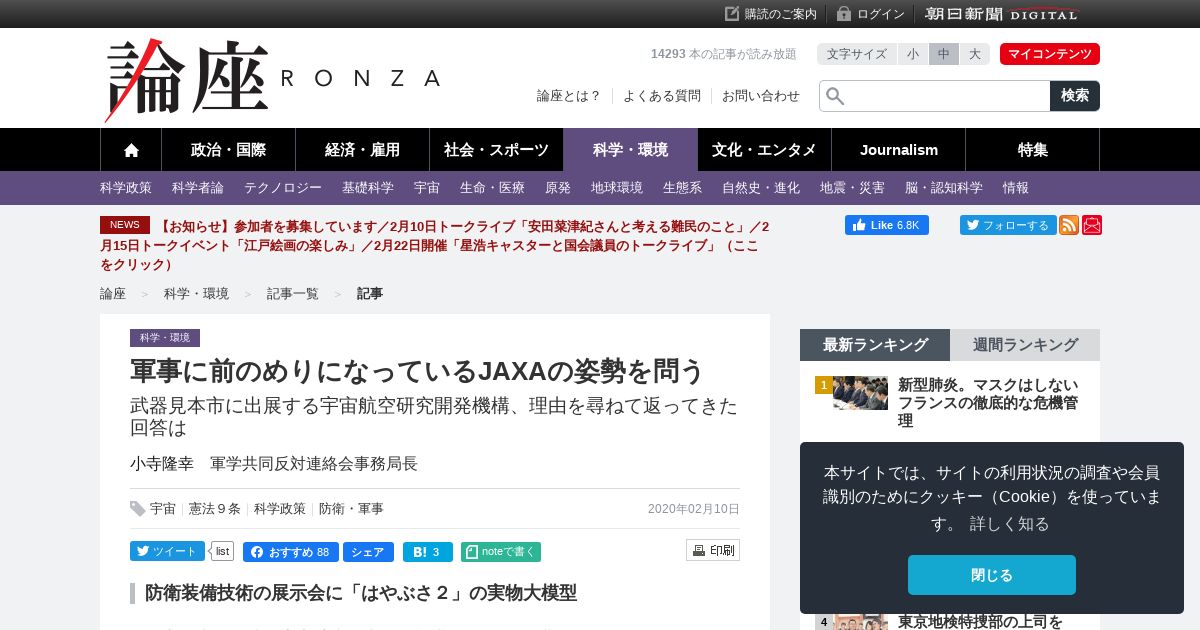Click the ログイン link

871,14
